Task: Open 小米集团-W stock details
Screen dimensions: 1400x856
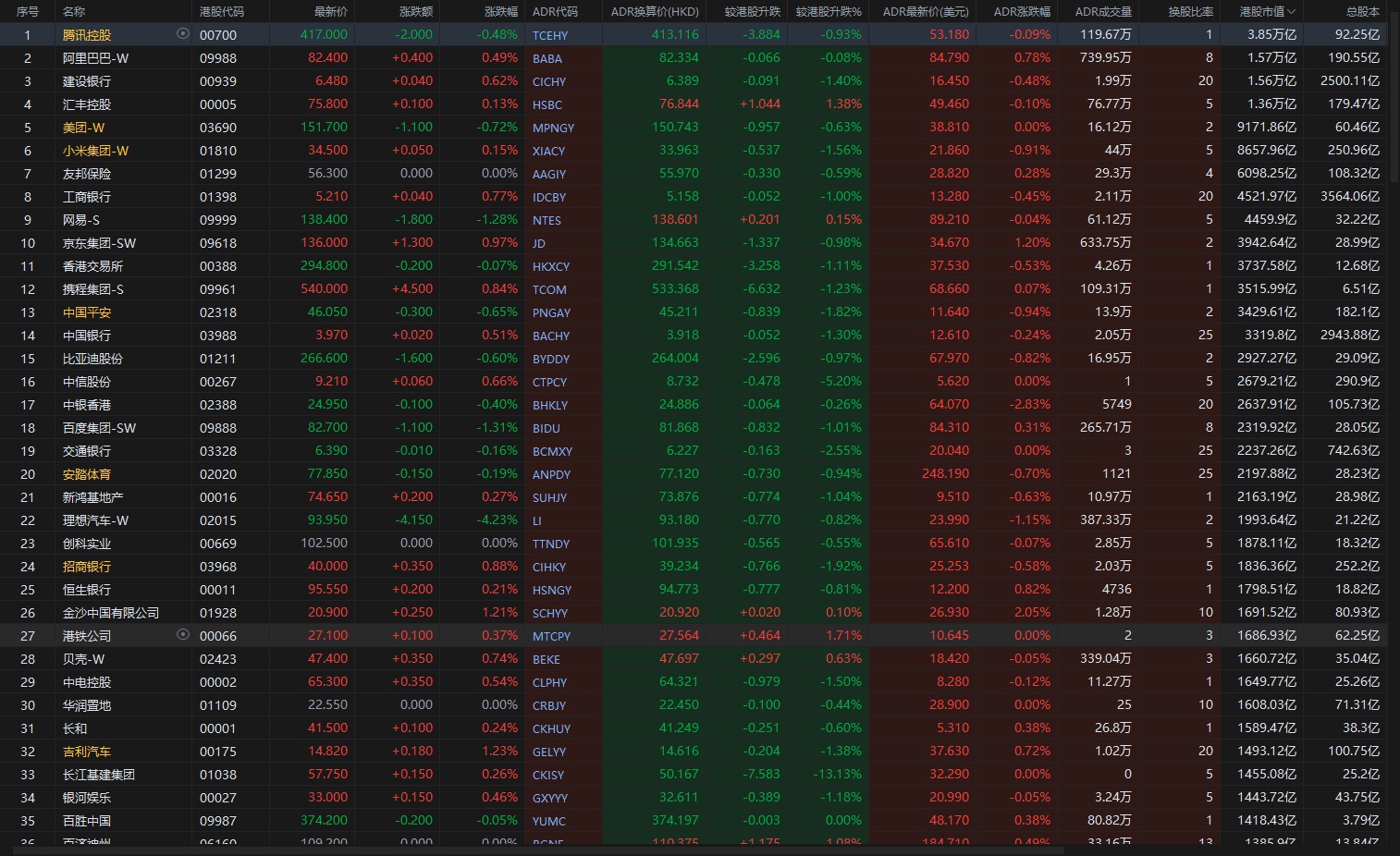Action: click(x=95, y=151)
